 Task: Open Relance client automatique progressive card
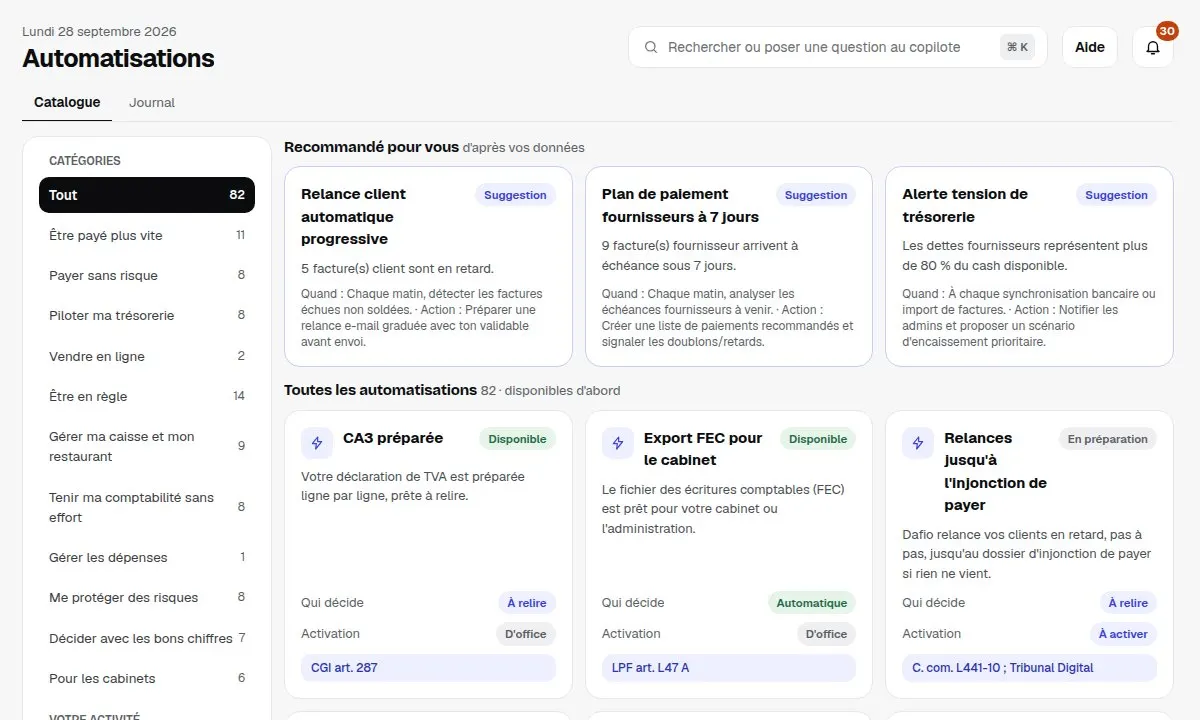(429, 266)
